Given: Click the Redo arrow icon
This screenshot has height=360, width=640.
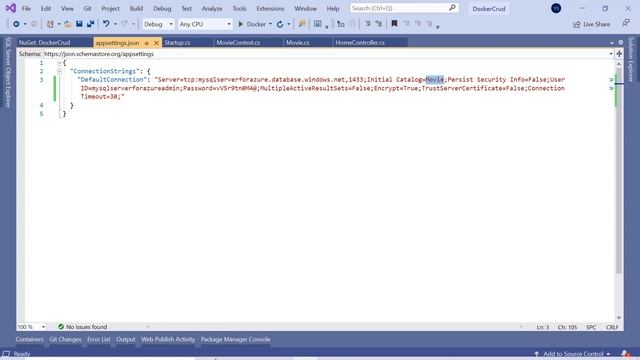Looking at the screenshot, I should [x=125, y=24].
